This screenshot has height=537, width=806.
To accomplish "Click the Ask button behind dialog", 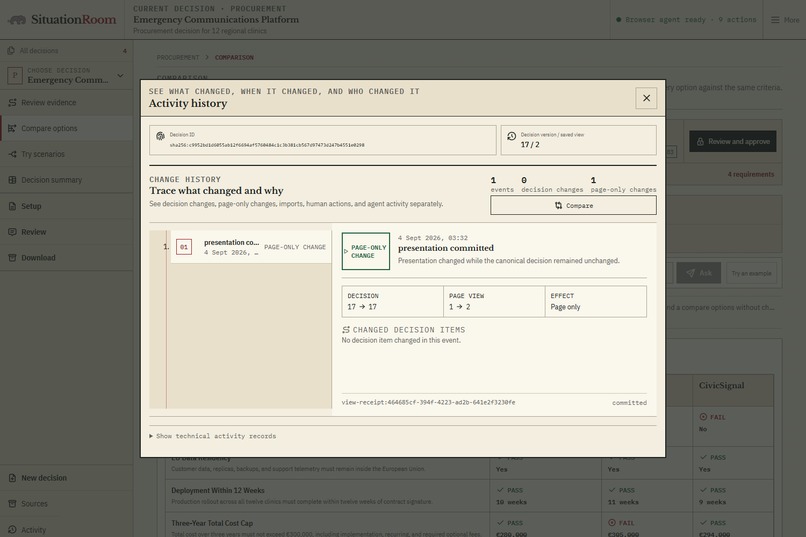I will pos(699,273).
